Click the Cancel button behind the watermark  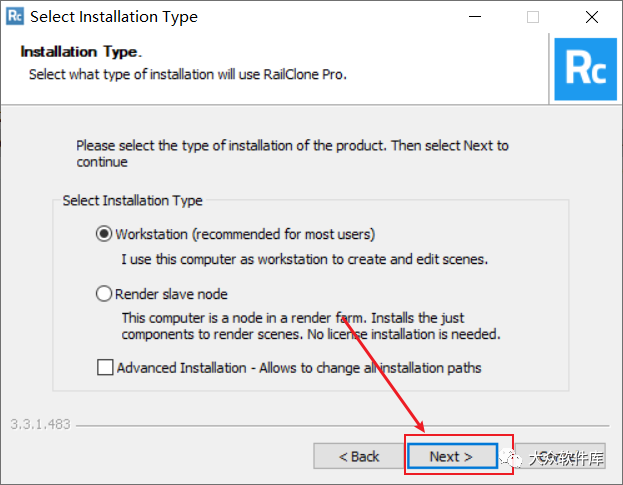561,456
